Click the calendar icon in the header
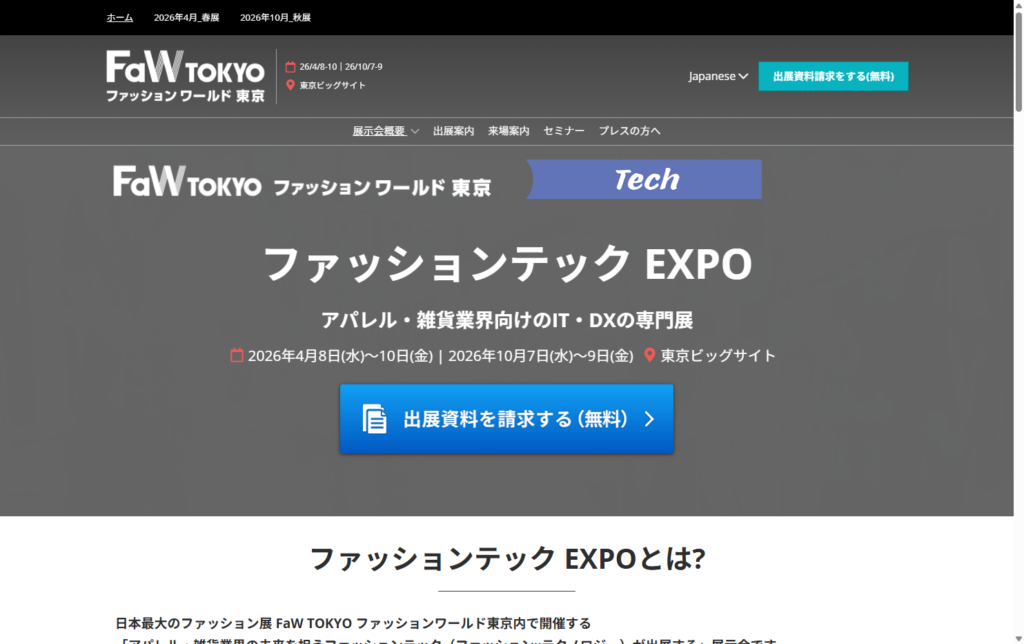 [x=291, y=67]
